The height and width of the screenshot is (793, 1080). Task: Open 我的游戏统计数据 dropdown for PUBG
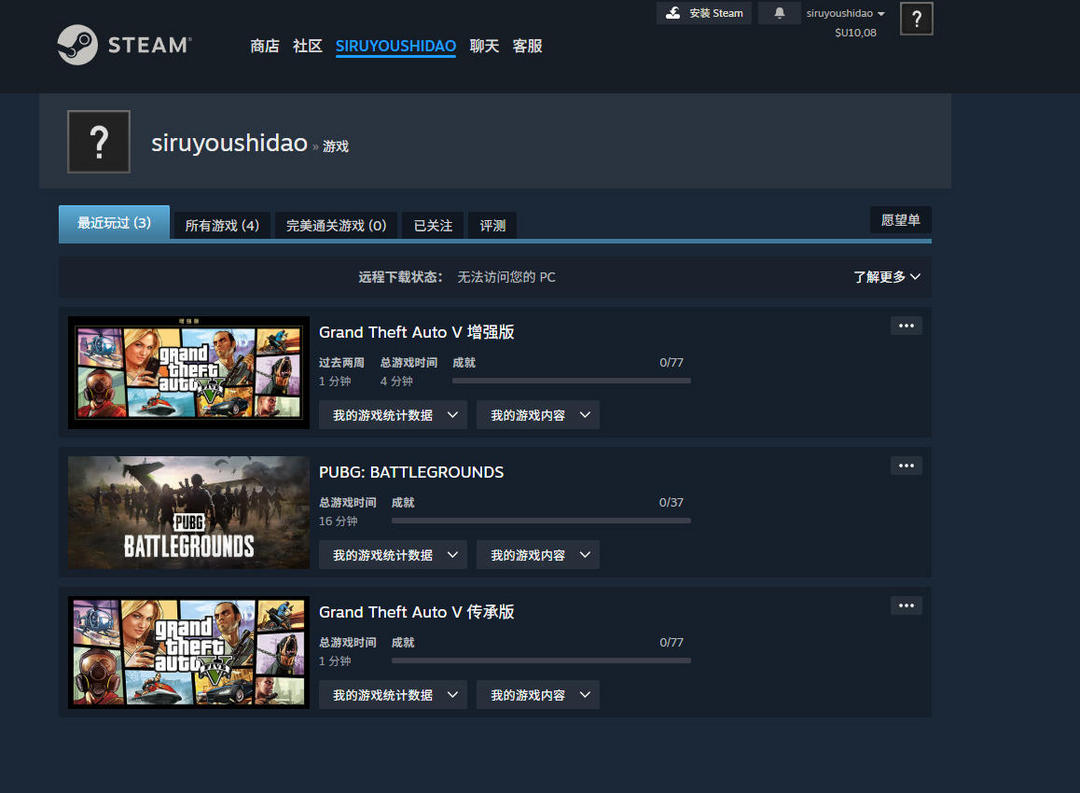click(393, 555)
